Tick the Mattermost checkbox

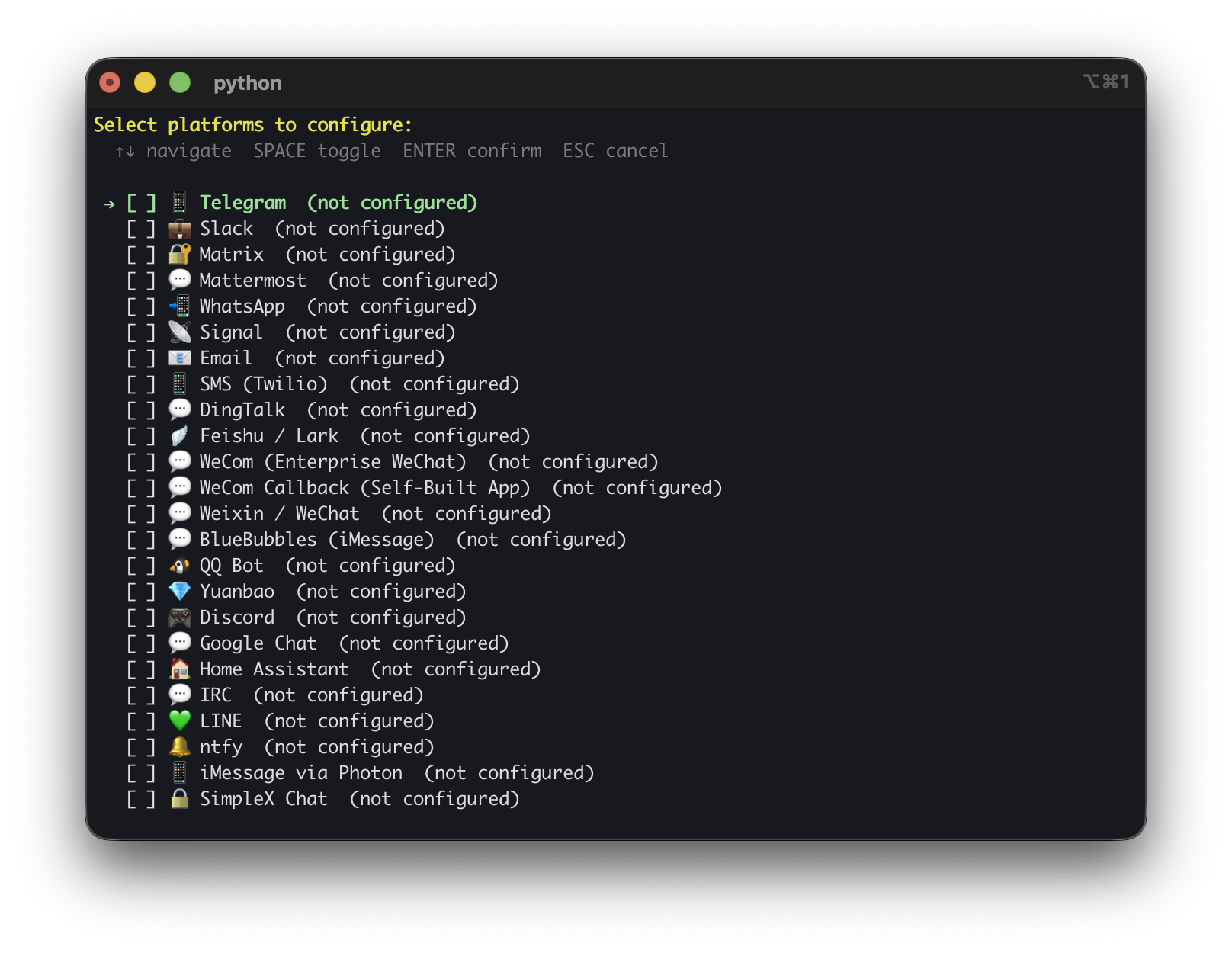(141, 281)
